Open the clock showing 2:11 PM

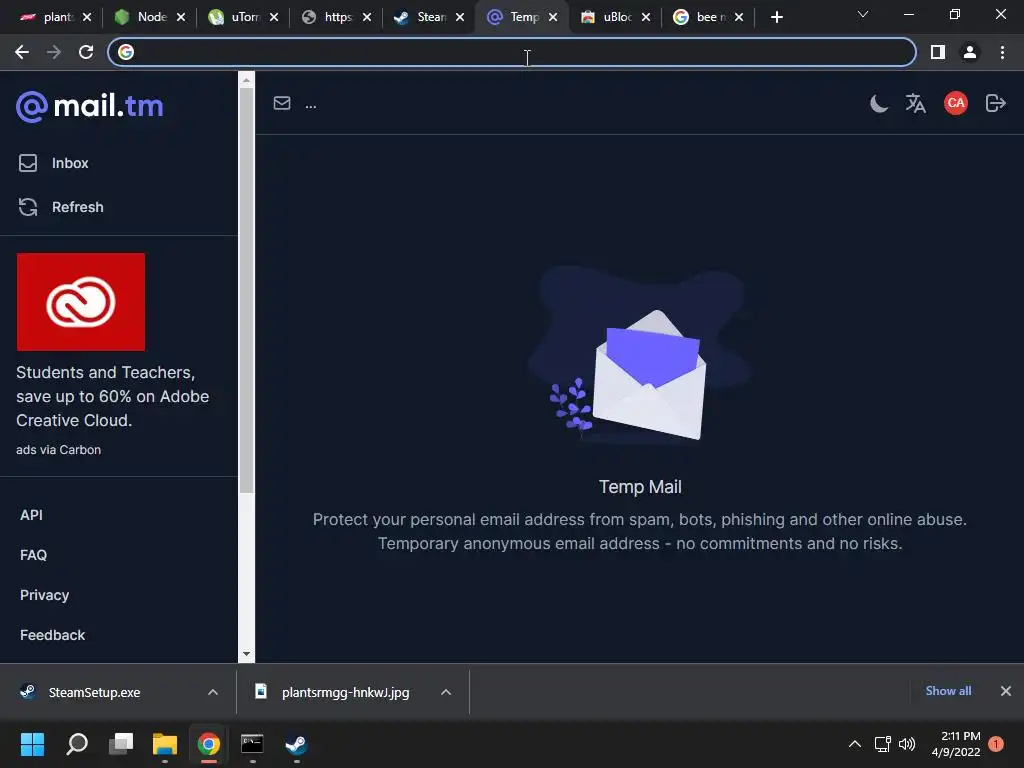click(x=956, y=744)
